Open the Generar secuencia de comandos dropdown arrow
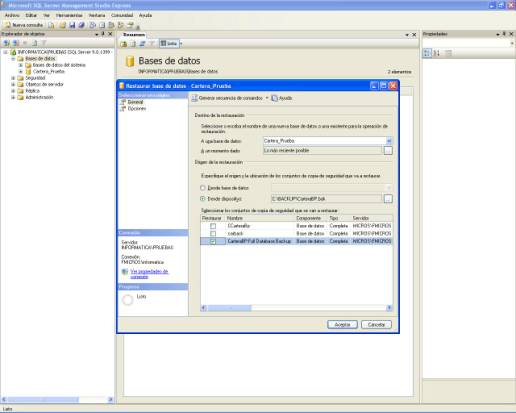The width and height of the screenshot is (516, 413). coord(267,98)
